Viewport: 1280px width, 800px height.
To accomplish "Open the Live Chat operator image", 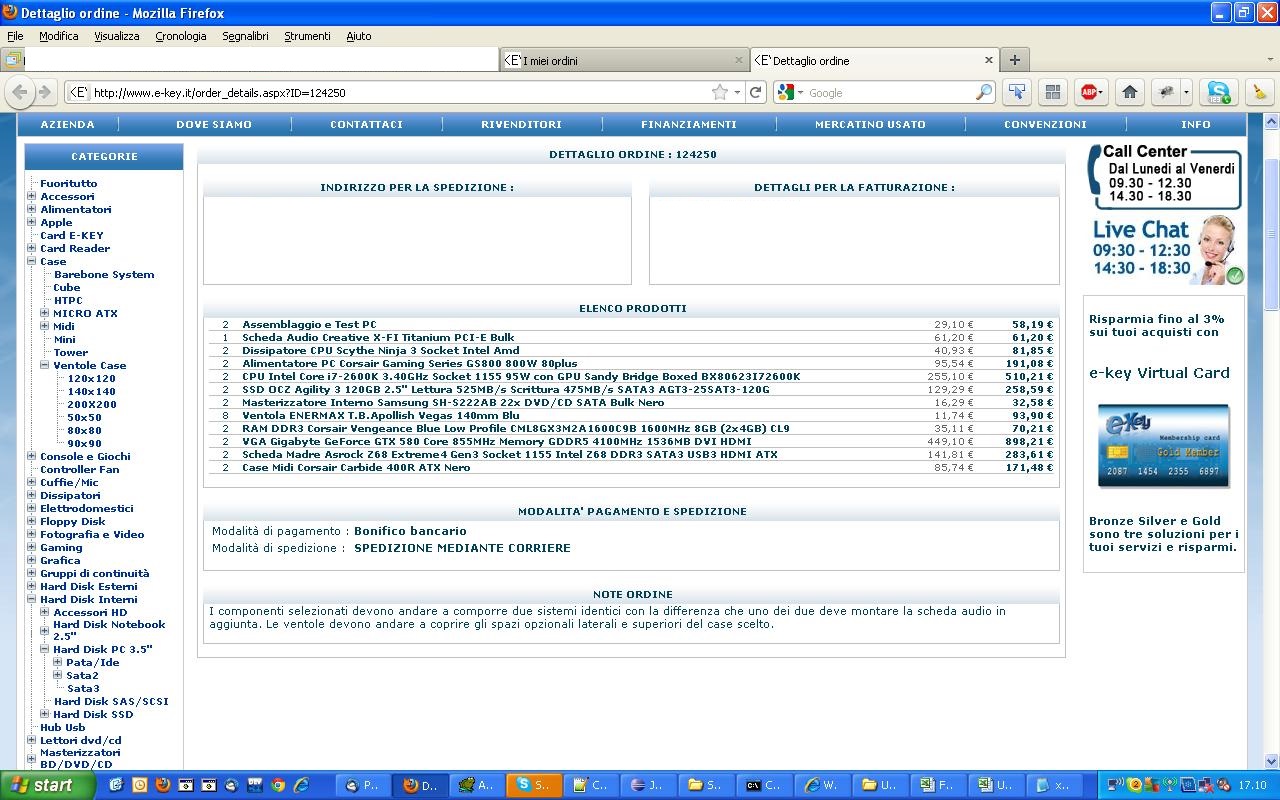I will point(1168,251).
